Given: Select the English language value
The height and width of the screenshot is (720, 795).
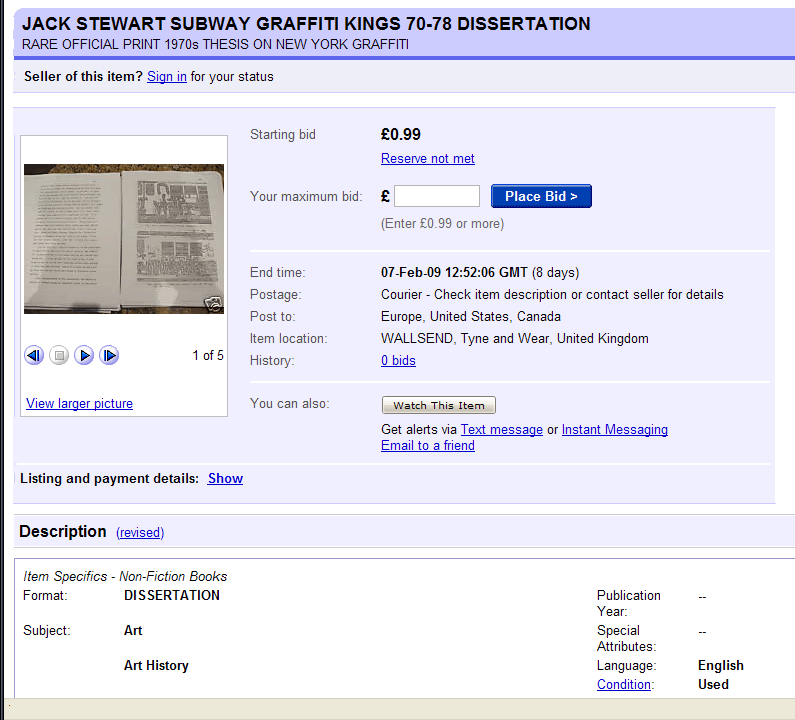Looking at the screenshot, I should click(x=720, y=665).
